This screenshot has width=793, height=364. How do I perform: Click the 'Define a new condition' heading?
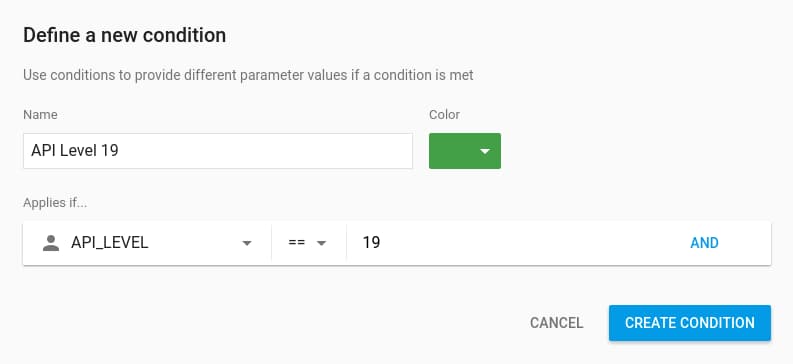point(124,36)
